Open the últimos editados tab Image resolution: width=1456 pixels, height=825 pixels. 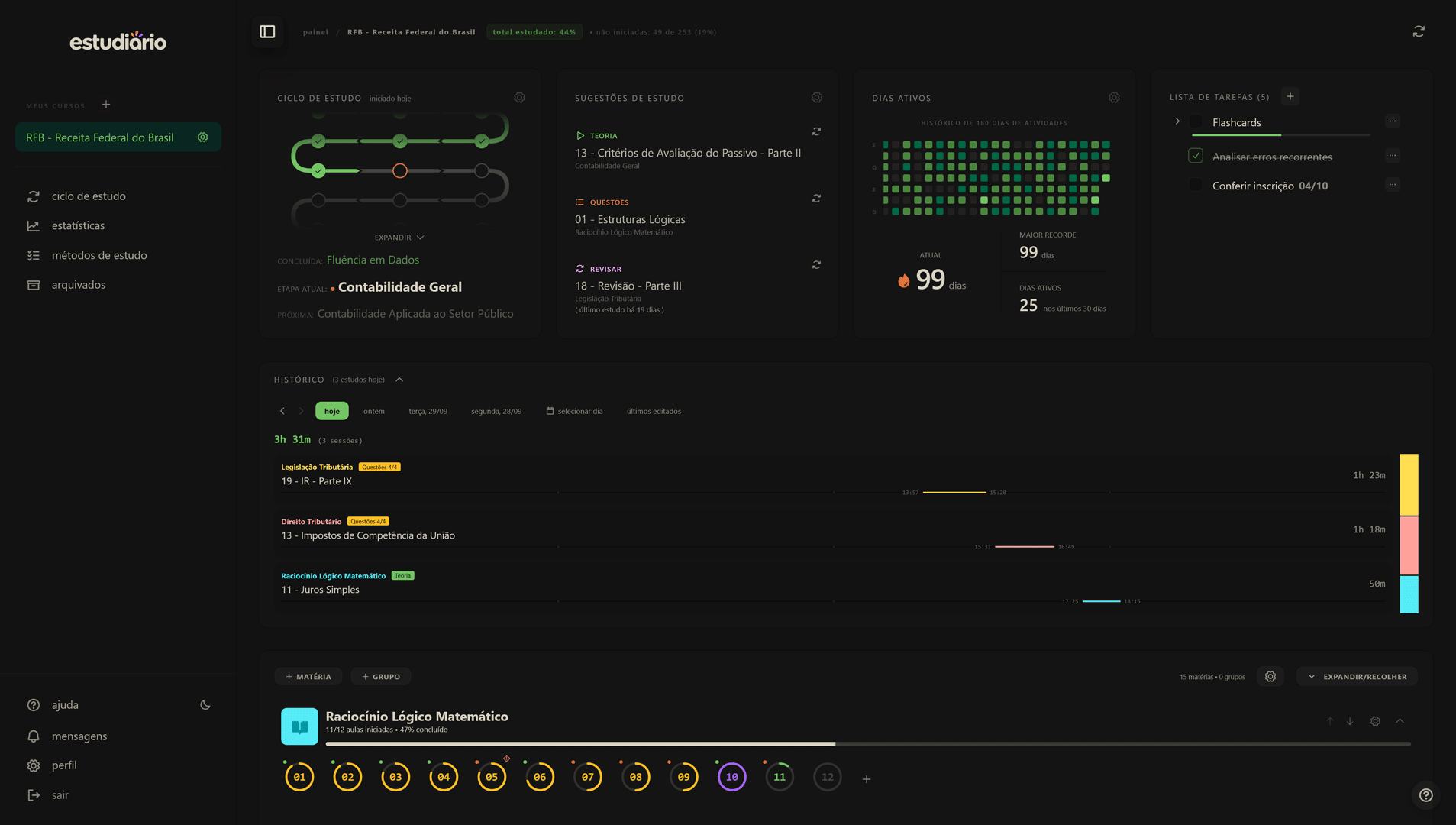pyautogui.click(x=654, y=411)
